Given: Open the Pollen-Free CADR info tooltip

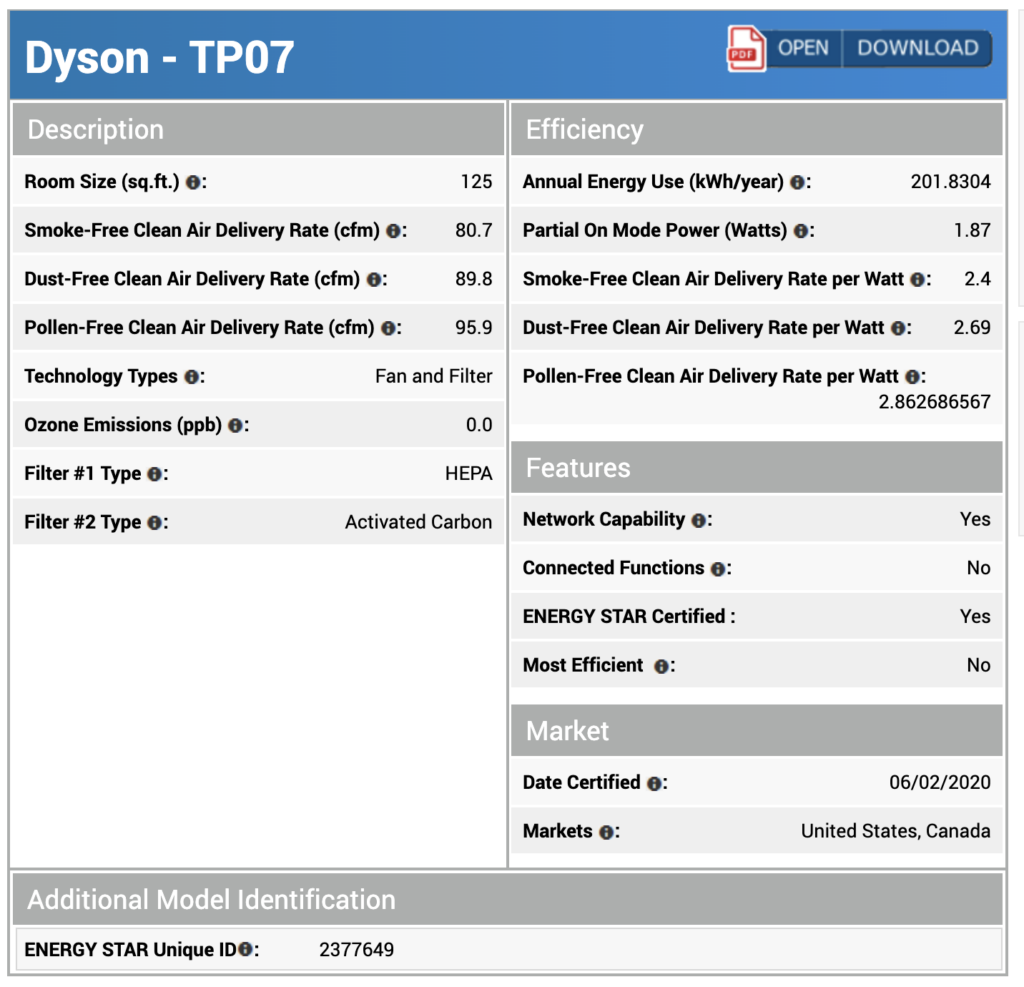Looking at the screenshot, I should (388, 328).
